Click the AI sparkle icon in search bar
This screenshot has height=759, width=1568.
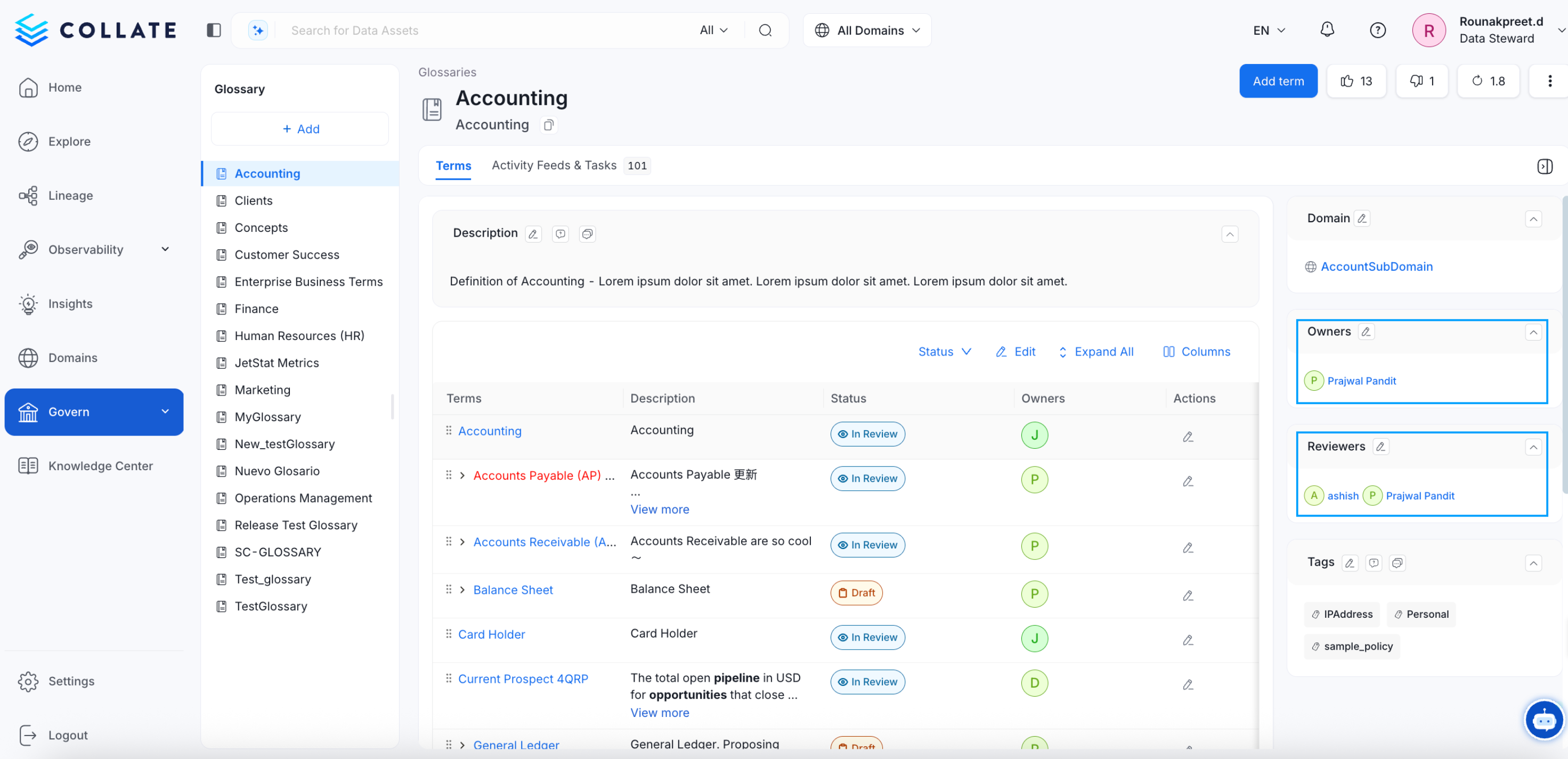pyautogui.click(x=257, y=29)
